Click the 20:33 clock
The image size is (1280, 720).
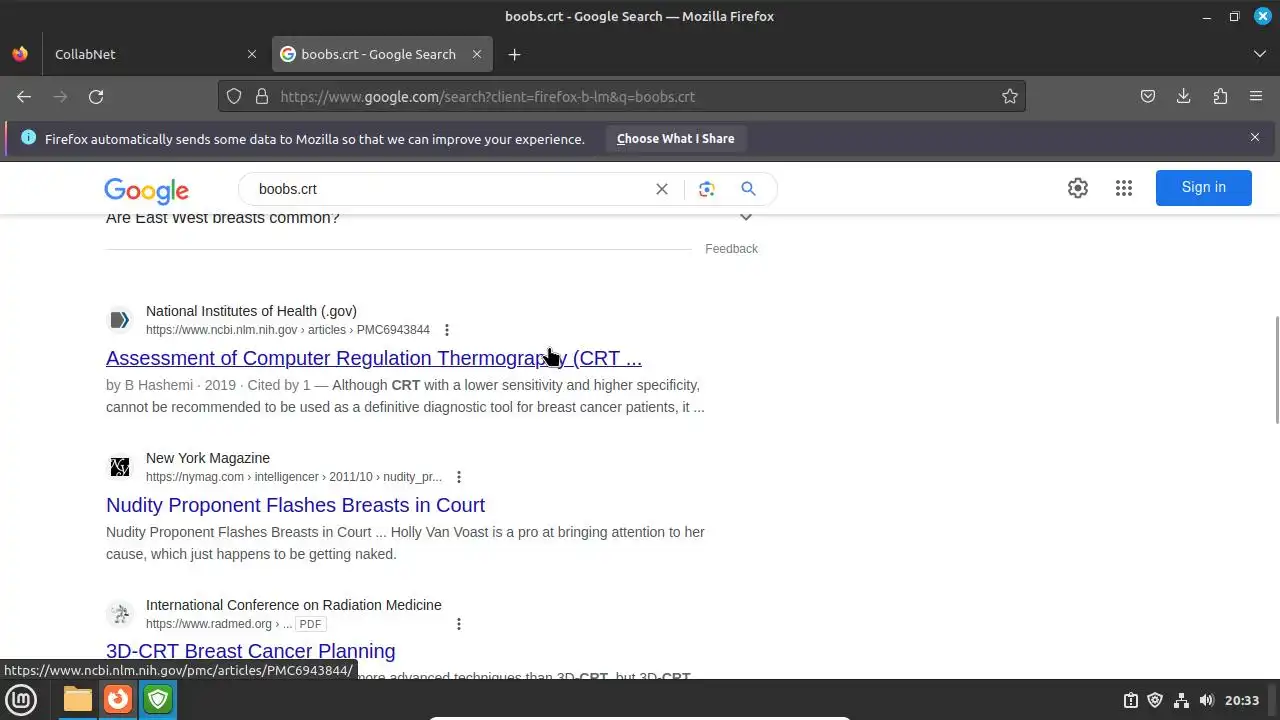[x=1242, y=700]
